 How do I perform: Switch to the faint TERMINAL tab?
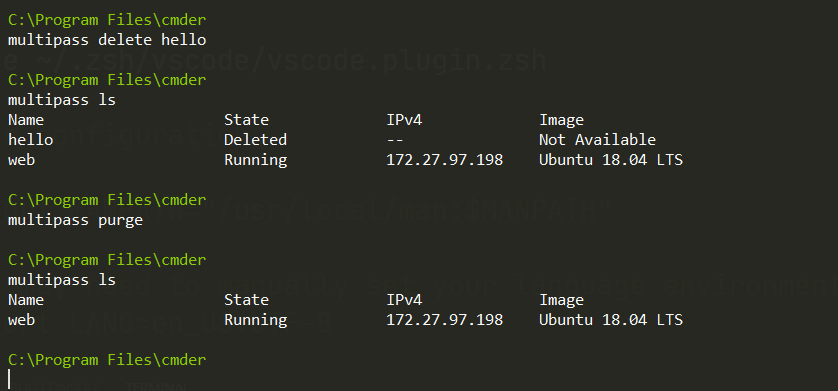point(156,387)
